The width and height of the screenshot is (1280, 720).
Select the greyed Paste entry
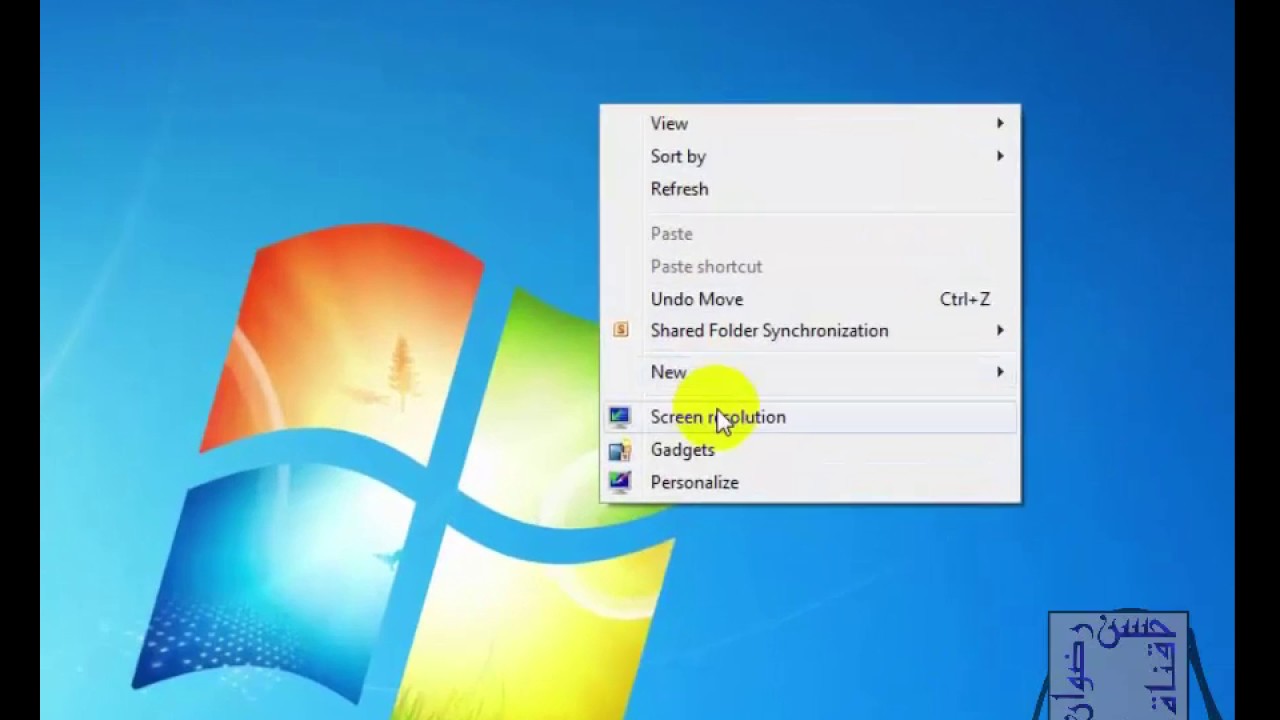tap(810, 234)
